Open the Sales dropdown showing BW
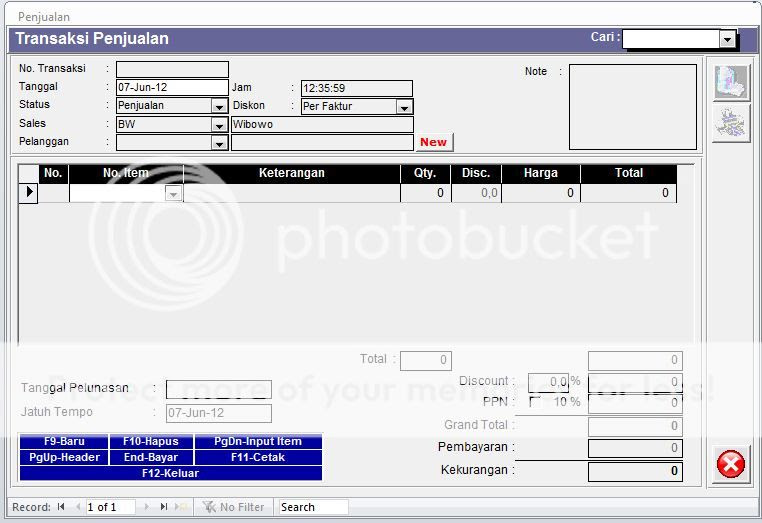 [220, 125]
